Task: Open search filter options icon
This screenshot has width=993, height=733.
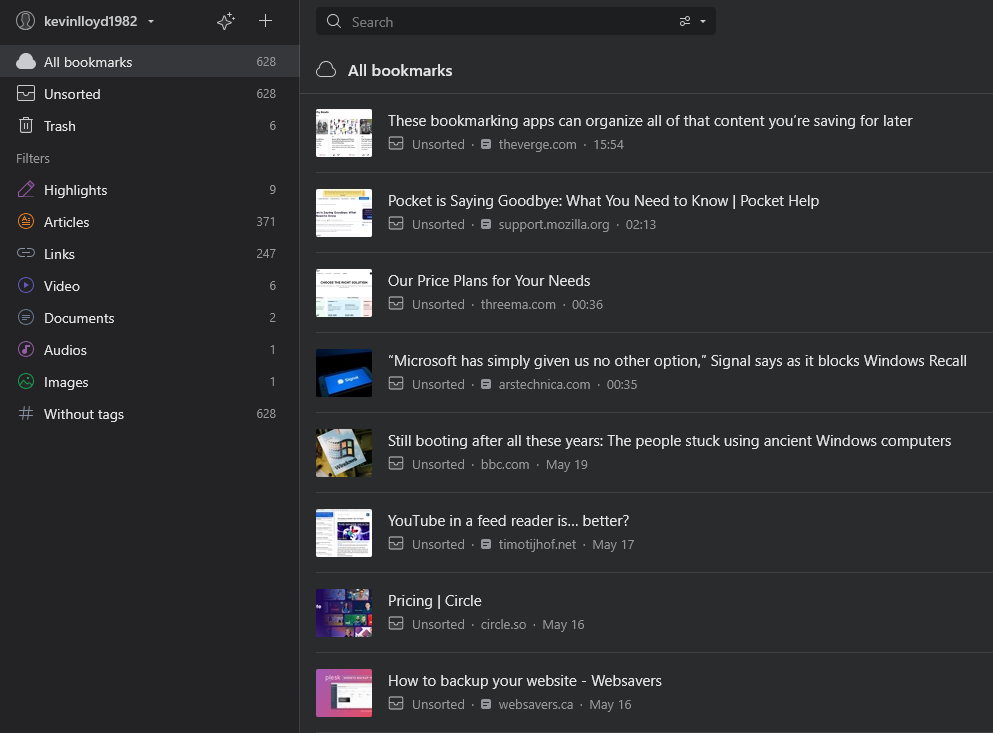Action: pos(685,22)
